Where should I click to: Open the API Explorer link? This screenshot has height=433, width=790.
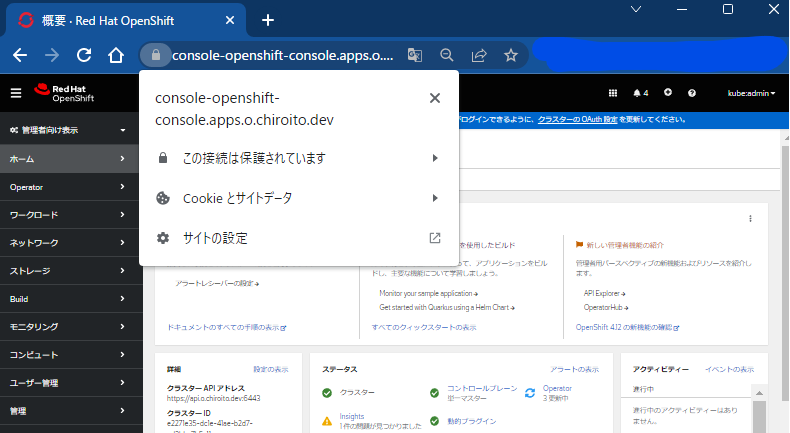pos(604,293)
